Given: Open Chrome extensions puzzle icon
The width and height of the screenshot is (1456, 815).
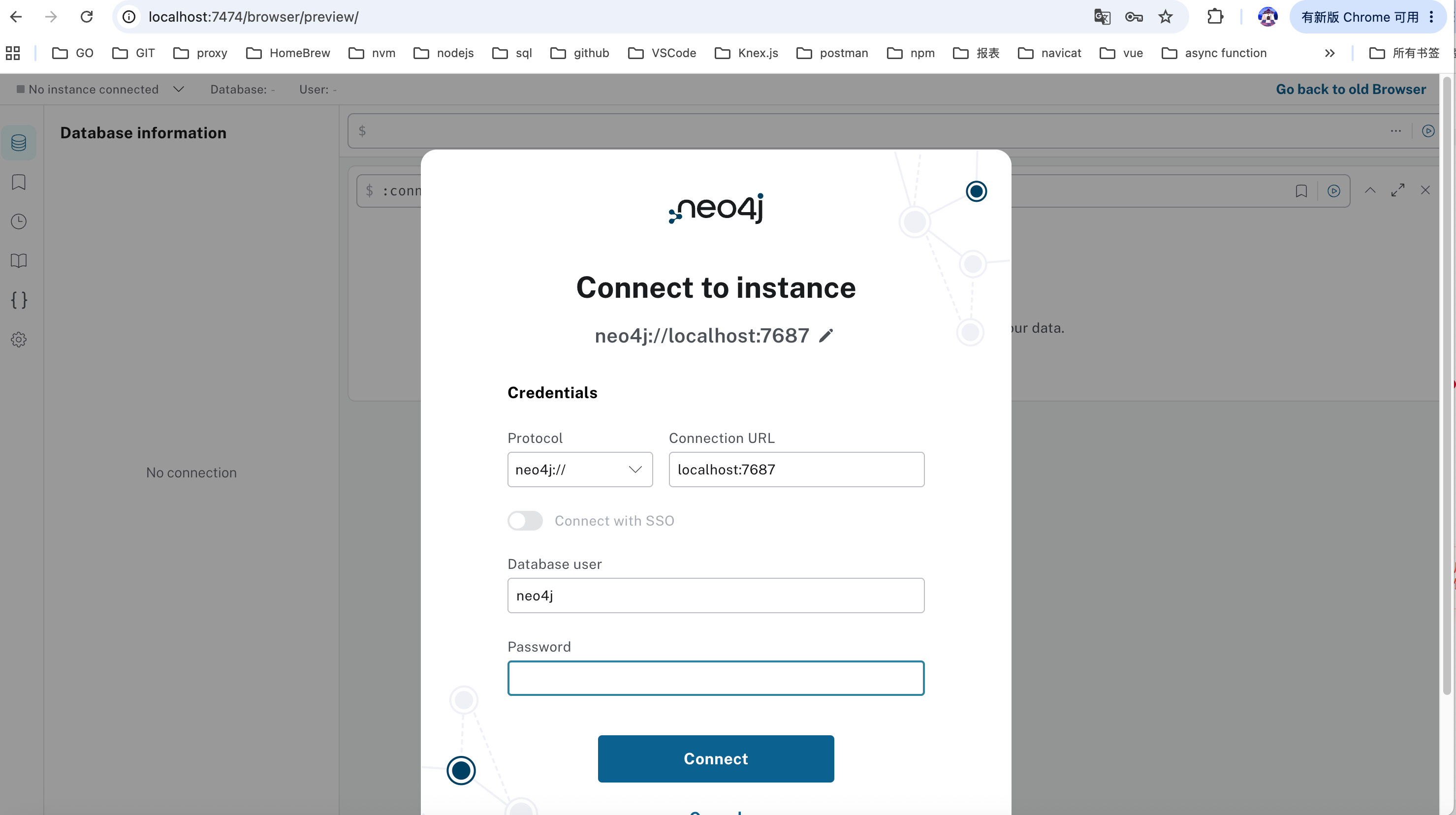Looking at the screenshot, I should click(x=1215, y=17).
